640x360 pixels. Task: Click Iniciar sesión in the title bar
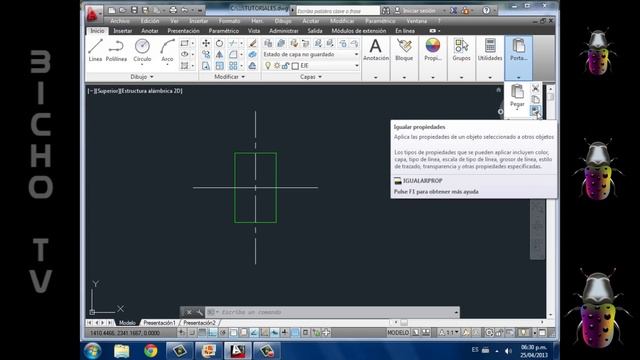[x=419, y=11]
